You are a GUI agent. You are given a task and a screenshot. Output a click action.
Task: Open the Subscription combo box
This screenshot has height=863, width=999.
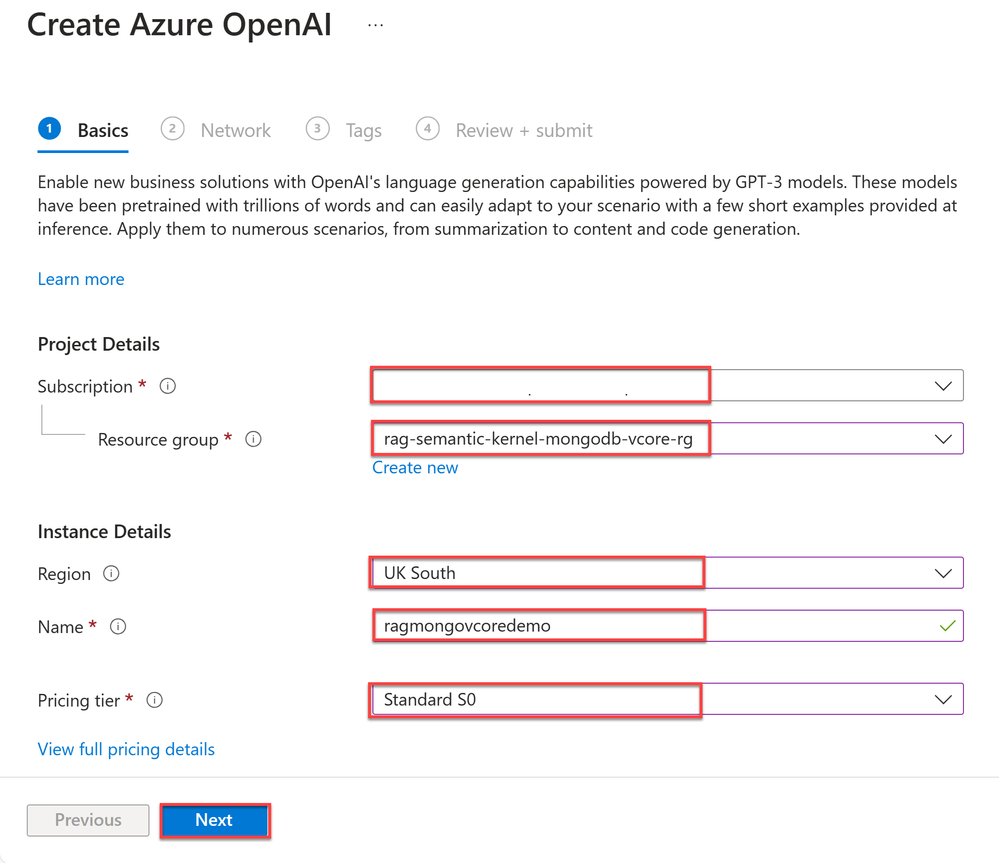(667, 385)
